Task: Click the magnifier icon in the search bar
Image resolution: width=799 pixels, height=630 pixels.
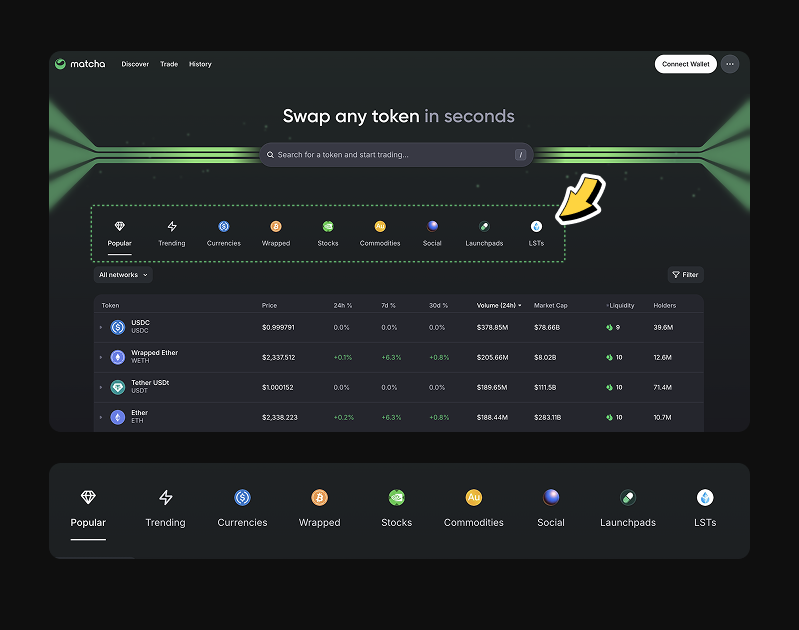Action: tap(271, 155)
